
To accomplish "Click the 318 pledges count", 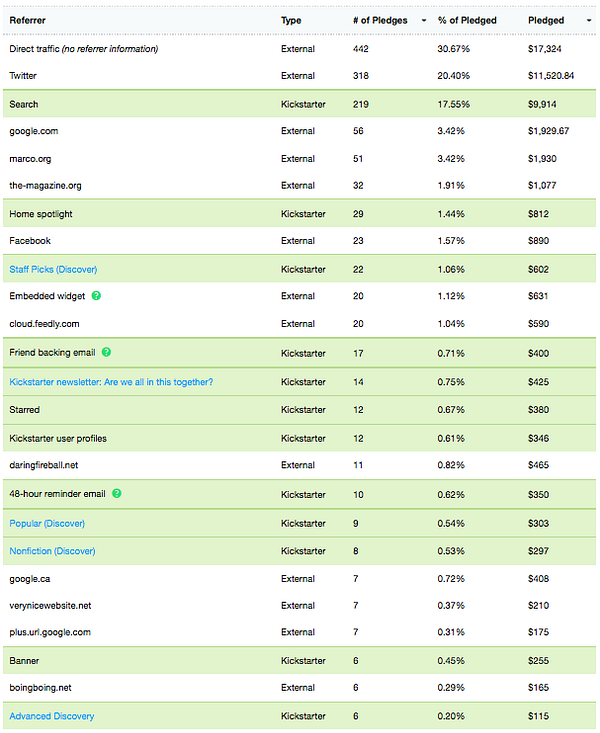I will coord(361,76).
